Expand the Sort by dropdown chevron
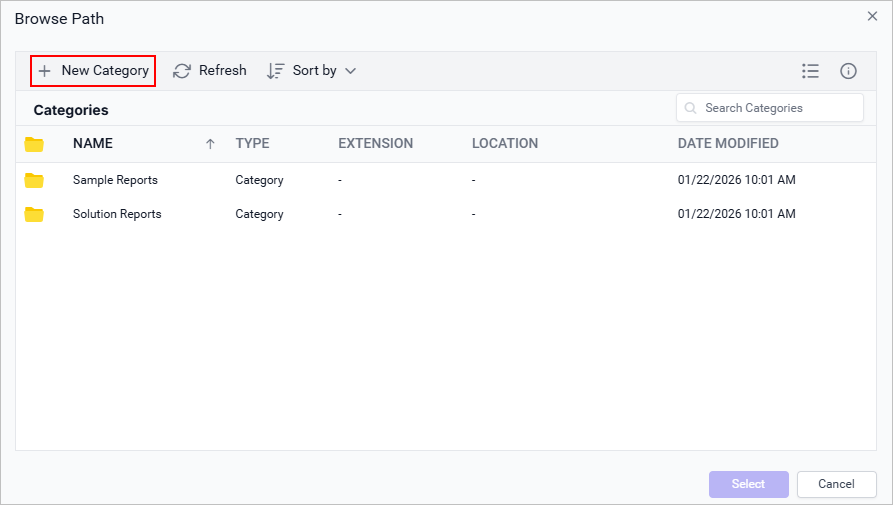893x505 pixels. point(350,71)
